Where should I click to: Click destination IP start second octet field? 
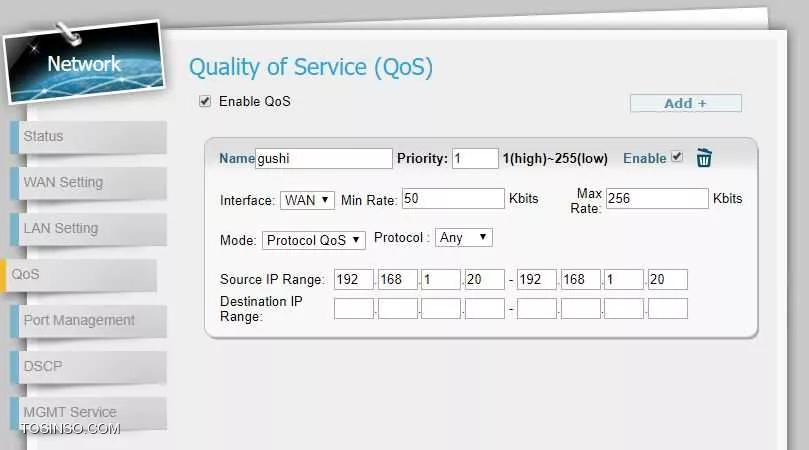[397, 309]
